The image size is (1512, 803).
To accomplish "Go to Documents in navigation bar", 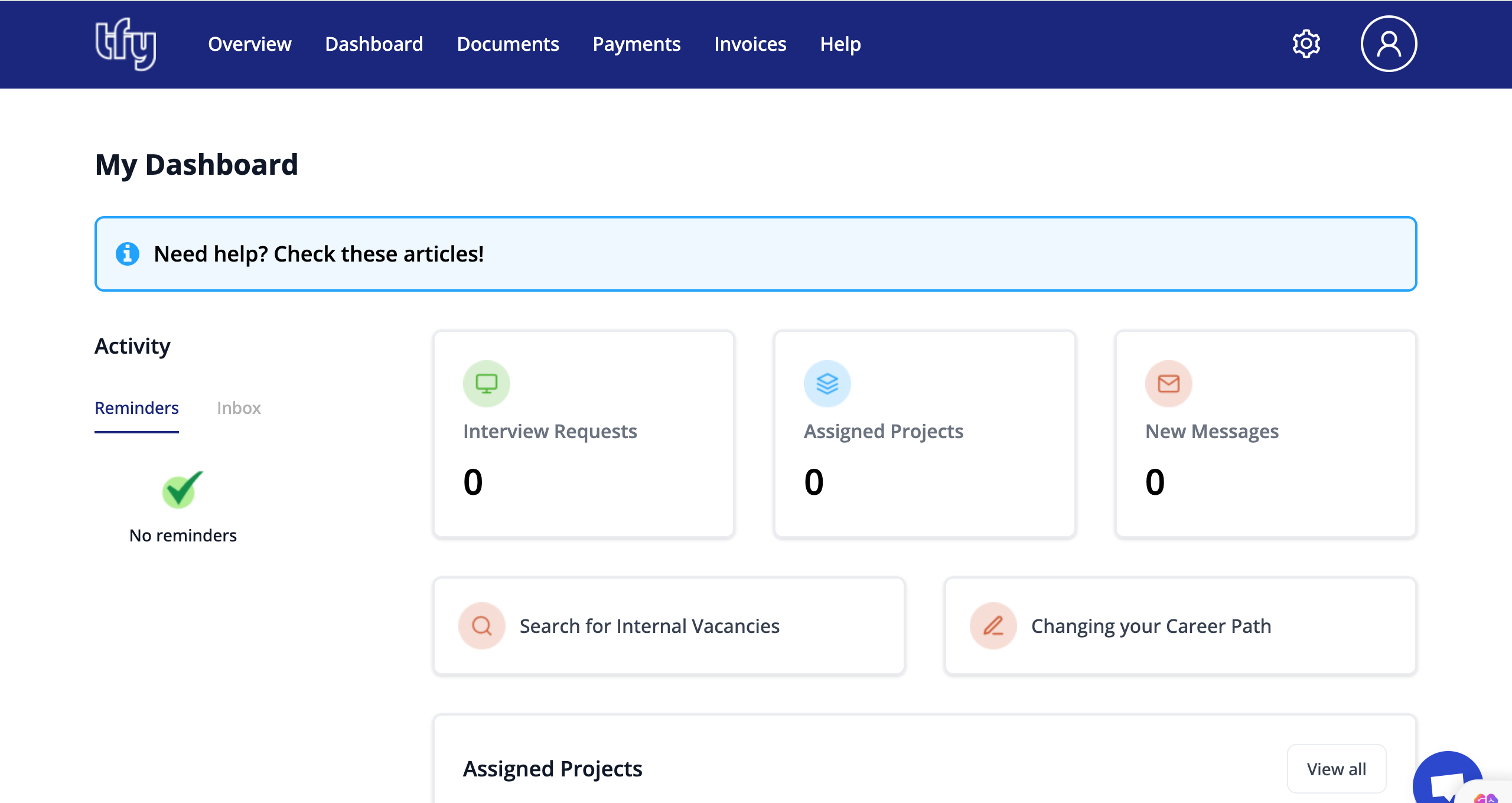I will (507, 44).
